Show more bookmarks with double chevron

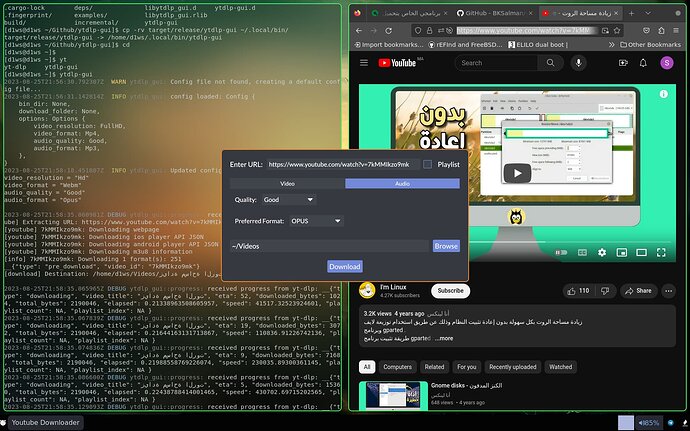click(611, 44)
